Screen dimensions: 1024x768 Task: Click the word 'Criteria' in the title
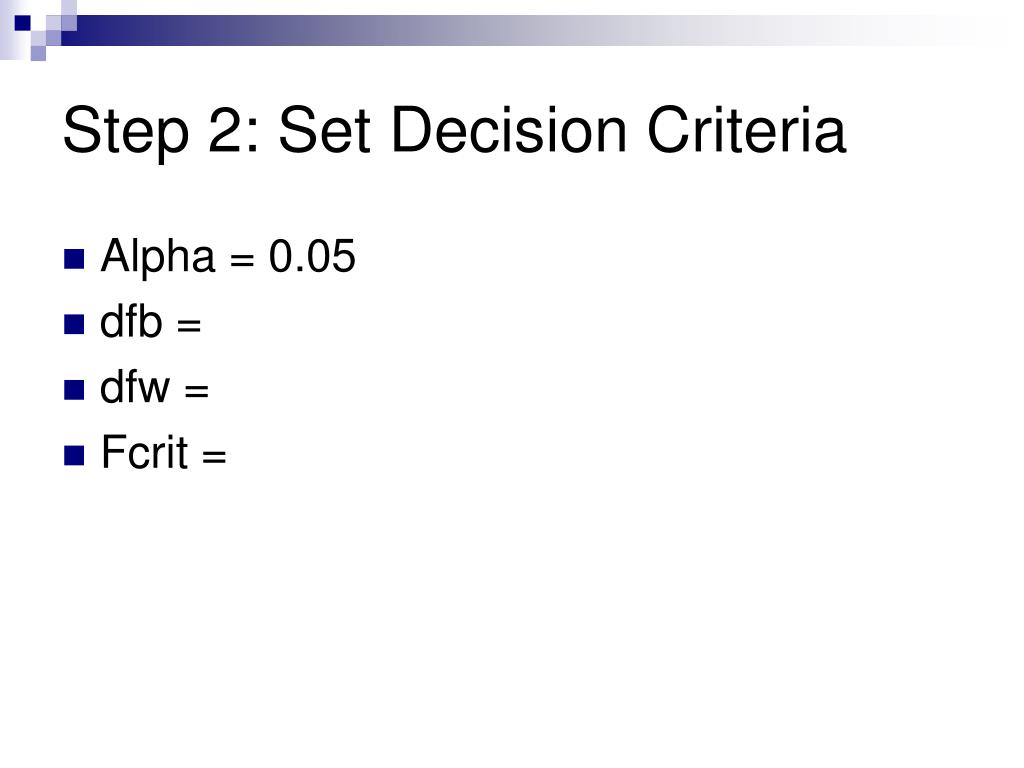tap(747, 131)
